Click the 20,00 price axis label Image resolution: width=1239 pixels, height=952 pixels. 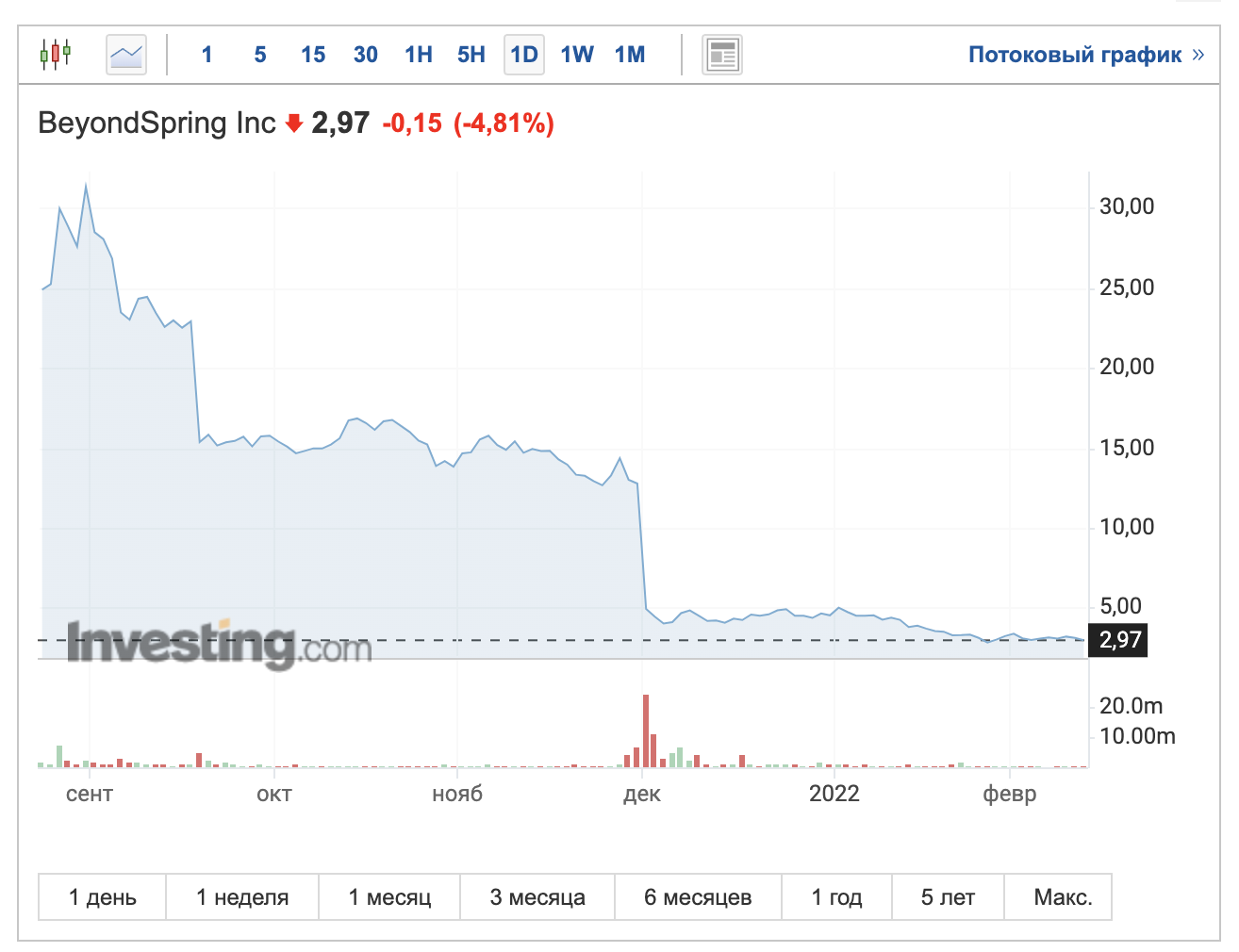1127,367
